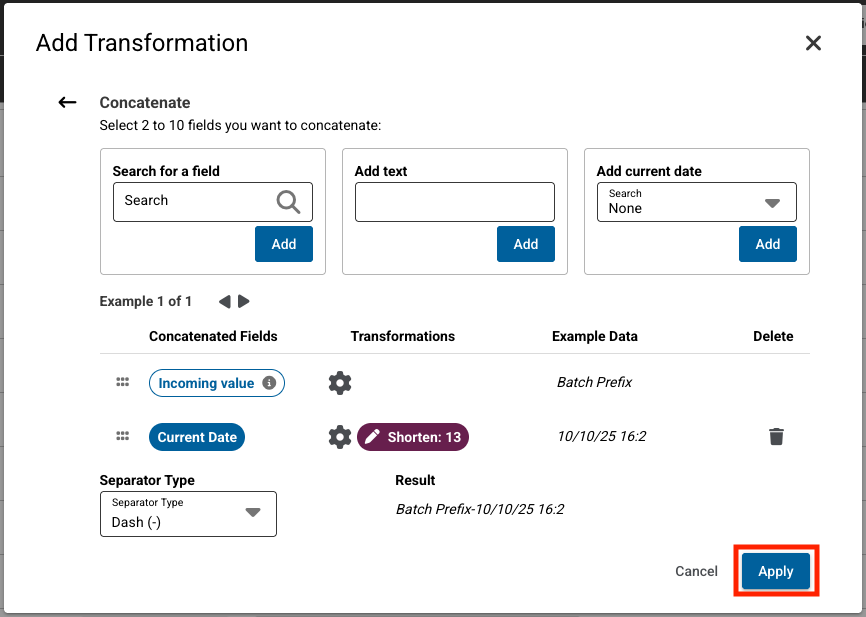The height and width of the screenshot is (617, 866).
Task: Select the result text 'Batch Prefix-10/10/25 16:2'
Action: point(480,509)
